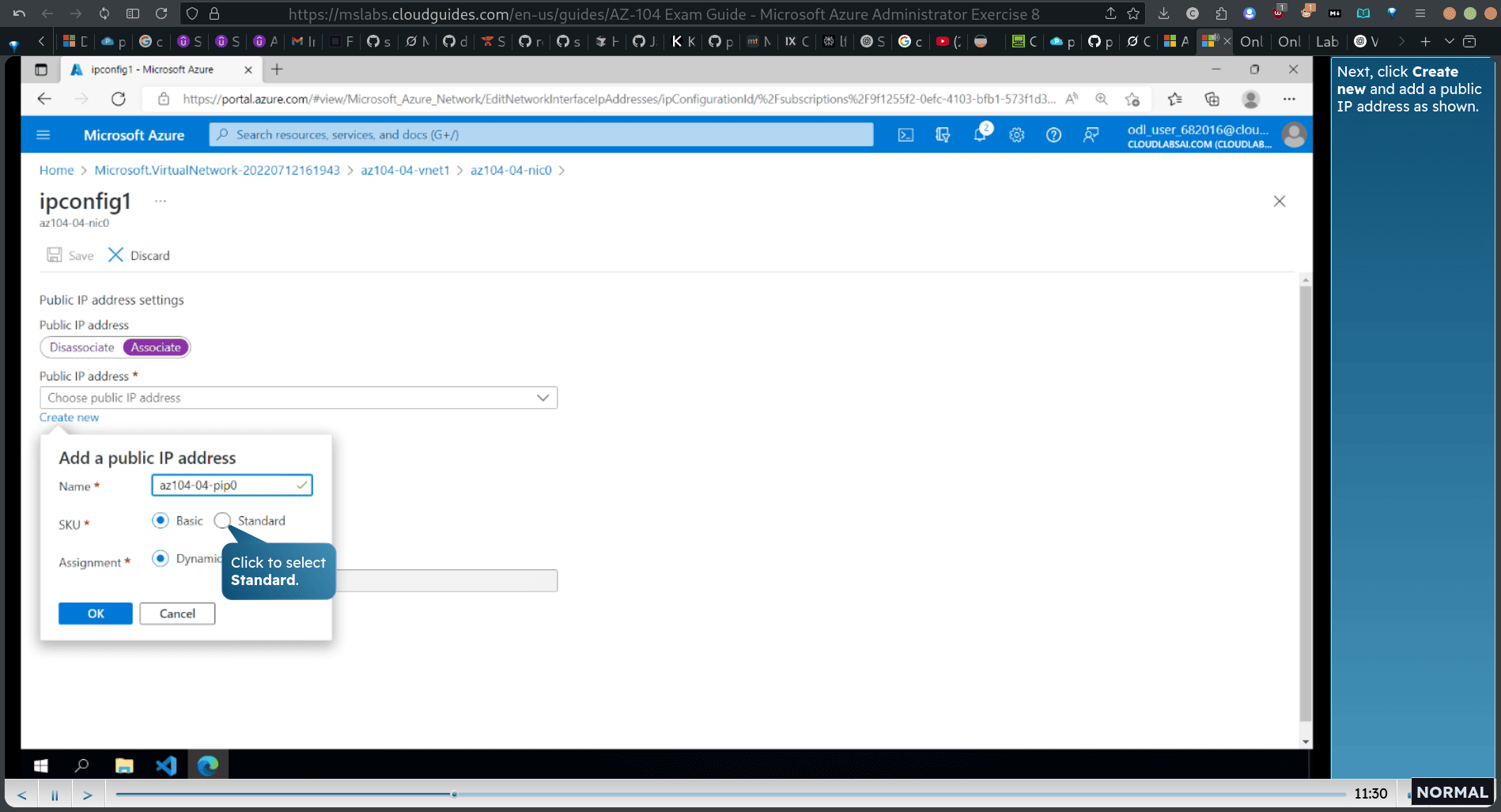Open outer browser downloads icon
This screenshot has height=812, width=1501.
(x=1163, y=13)
